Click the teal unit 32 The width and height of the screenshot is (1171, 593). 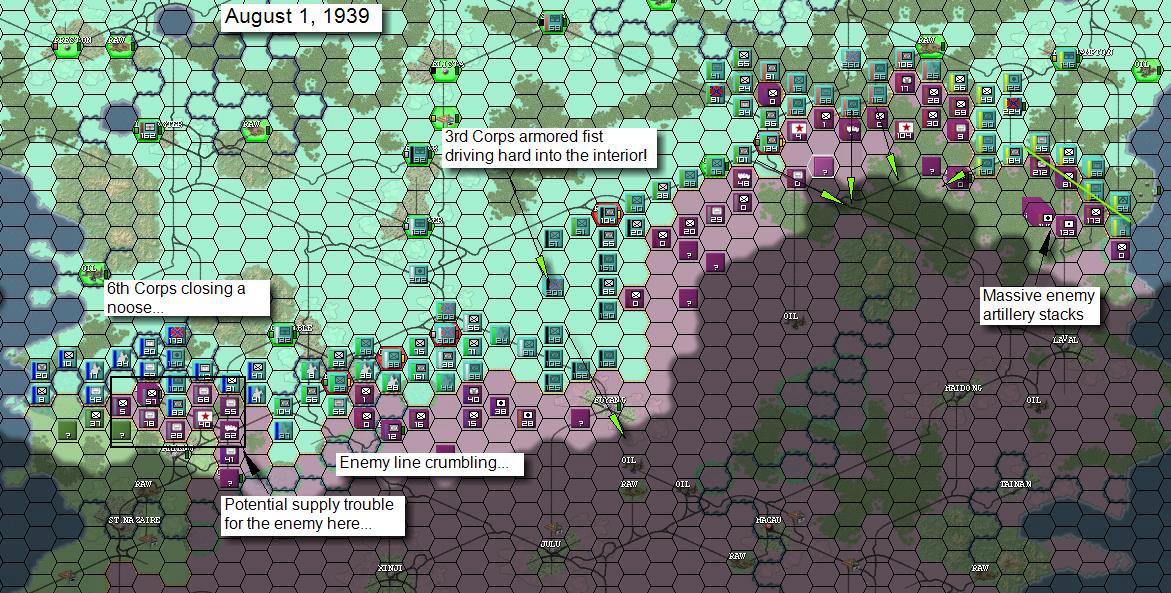[418, 155]
